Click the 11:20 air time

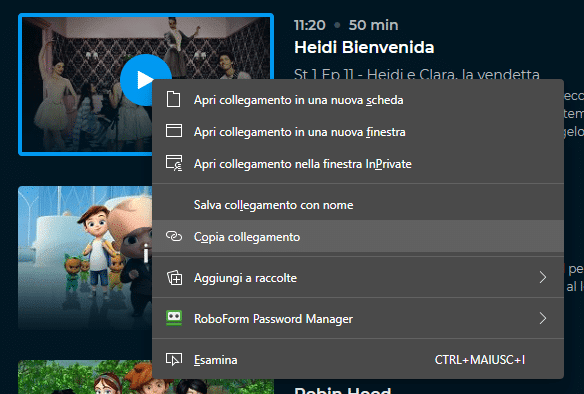[x=310, y=25]
